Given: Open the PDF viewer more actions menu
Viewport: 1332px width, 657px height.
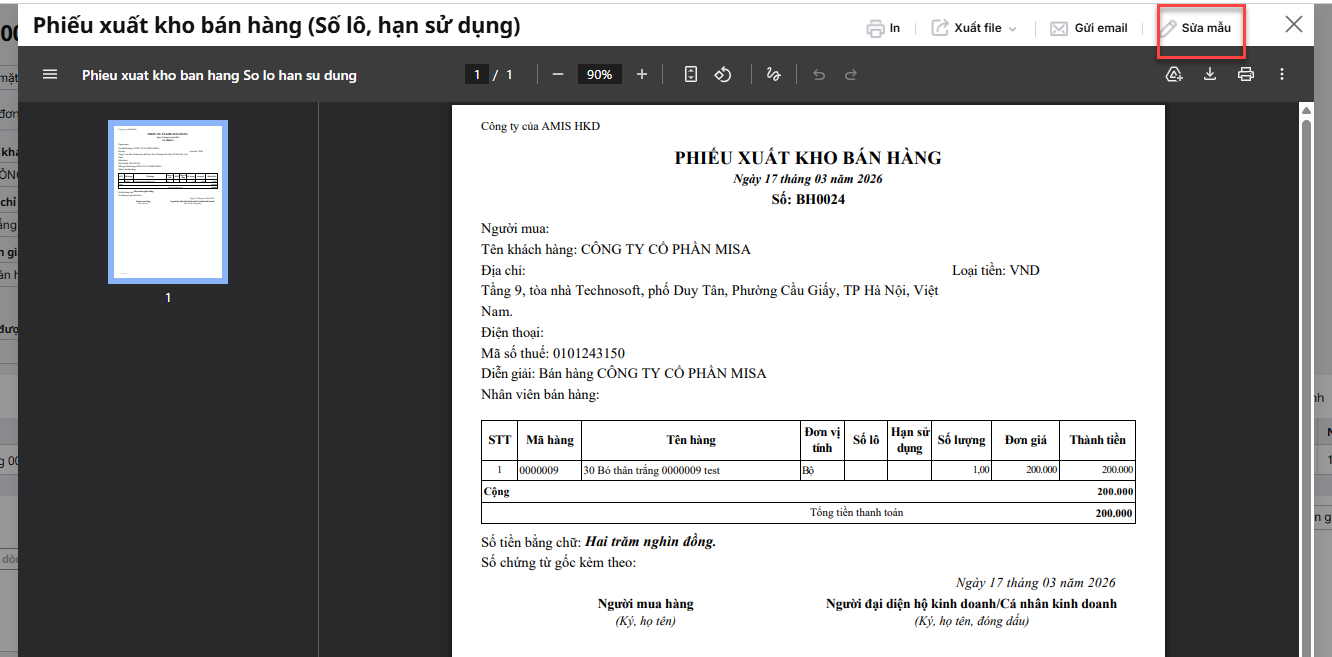Looking at the screenshot, I should pyautogui.click(x=1282, y=75).
